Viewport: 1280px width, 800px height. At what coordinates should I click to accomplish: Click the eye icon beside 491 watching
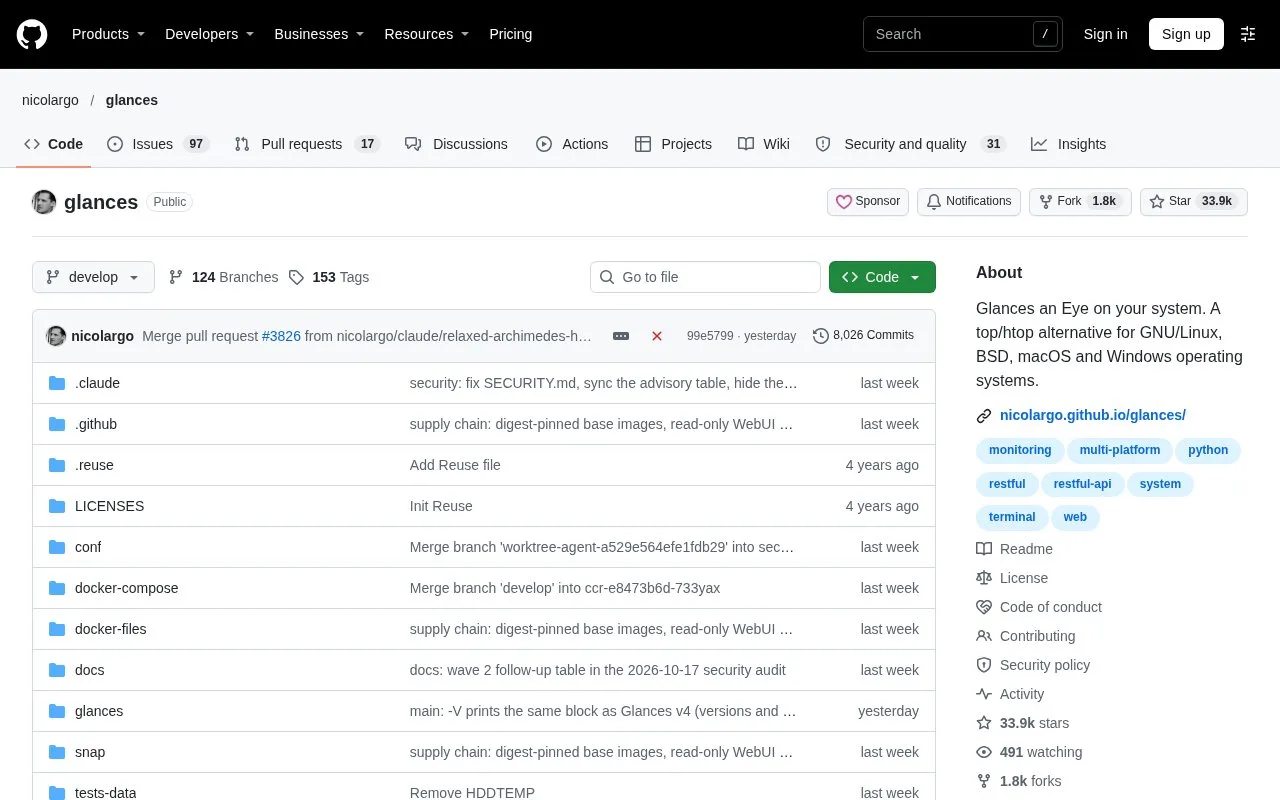[984, 752]
